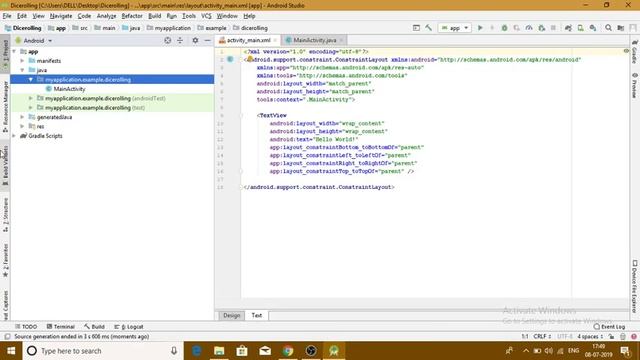Open the File menu

[x=7, y=16]
